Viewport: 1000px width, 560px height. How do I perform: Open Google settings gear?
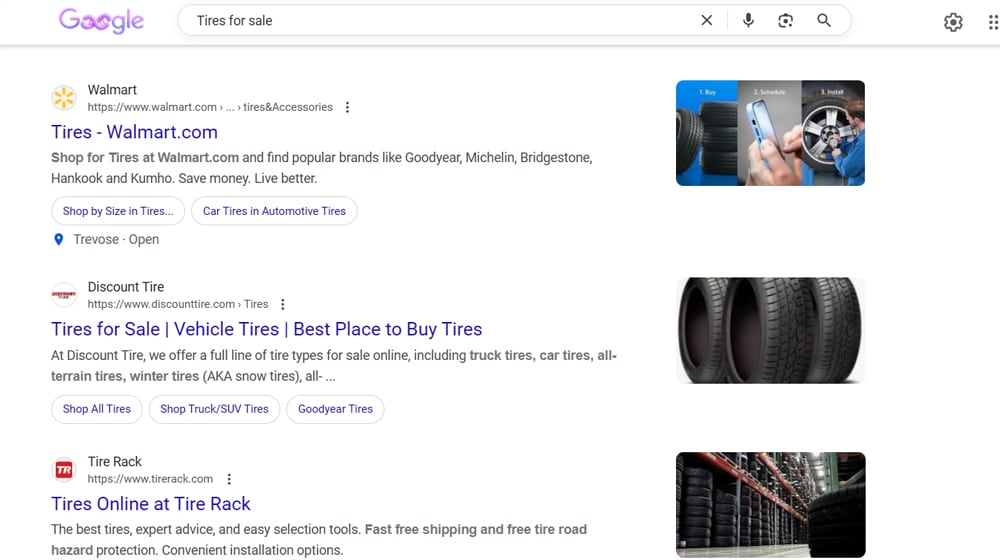[953, 22]
